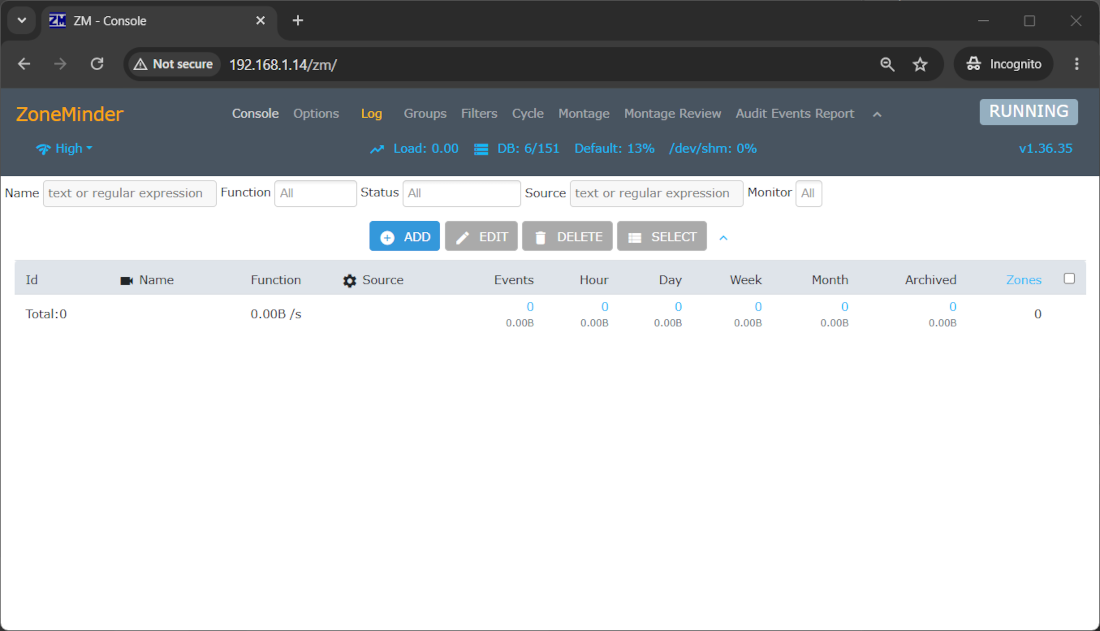Click the gear icon beside Source
The height and width of the screenshot is (631, 1100).
[349, 281]
